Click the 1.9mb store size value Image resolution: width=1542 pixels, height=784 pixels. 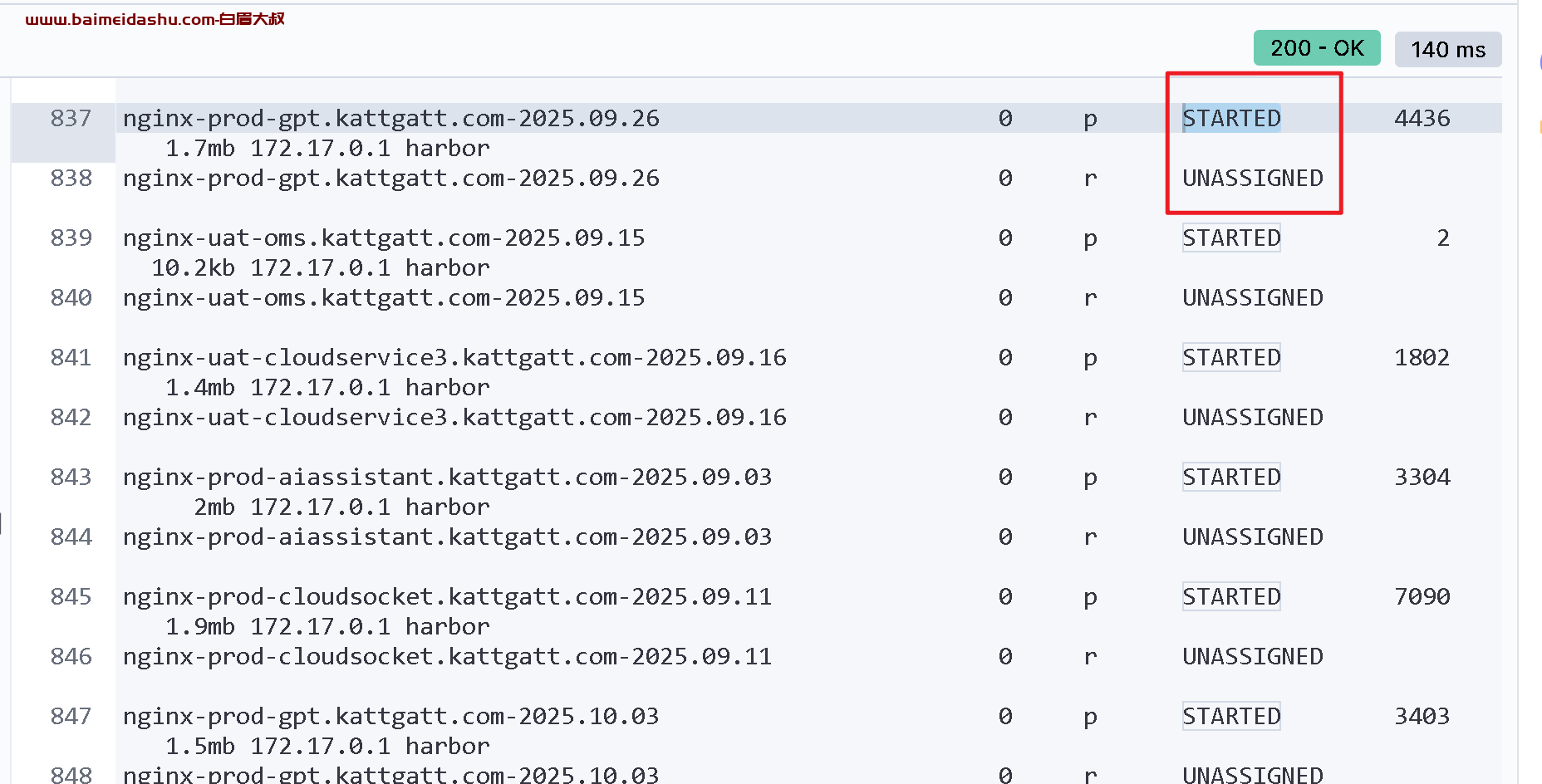199,626
